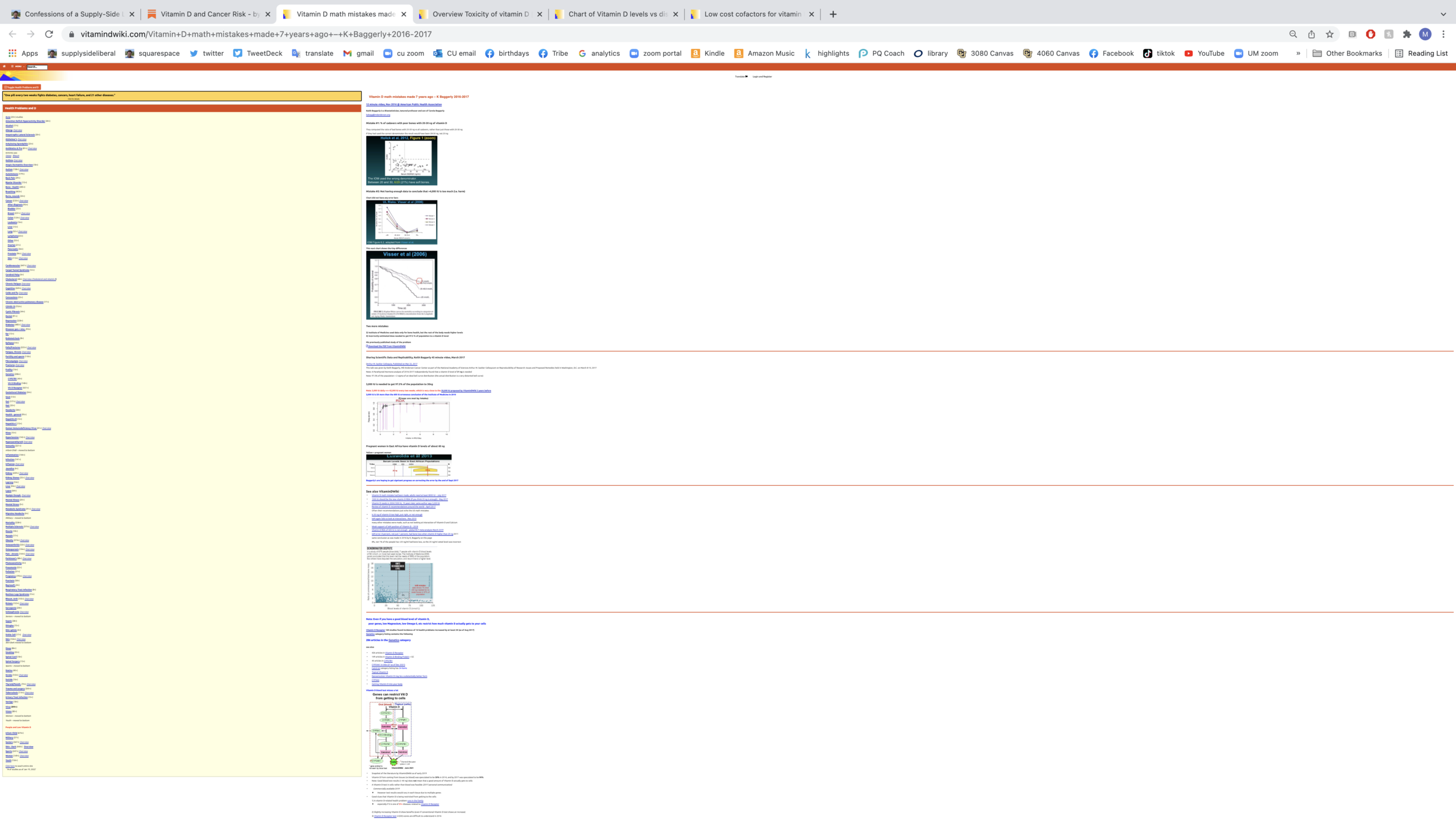1456x819 pixels.
Task: Click the share page icon
Action: (1312, 34)
